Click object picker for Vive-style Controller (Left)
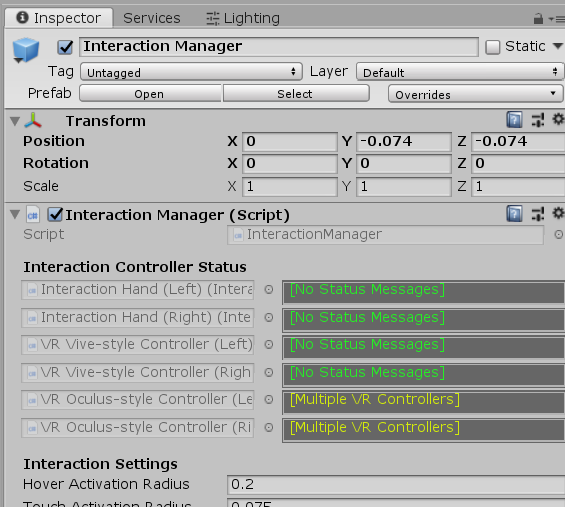This screenshot has width=565, height=507. tap(269, 344)
